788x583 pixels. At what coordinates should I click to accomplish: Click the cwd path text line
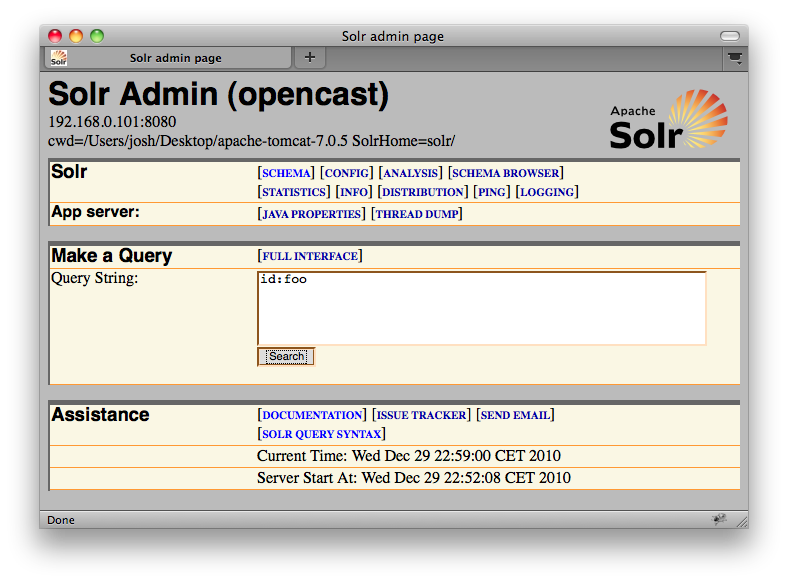click(x=251, y=141)
